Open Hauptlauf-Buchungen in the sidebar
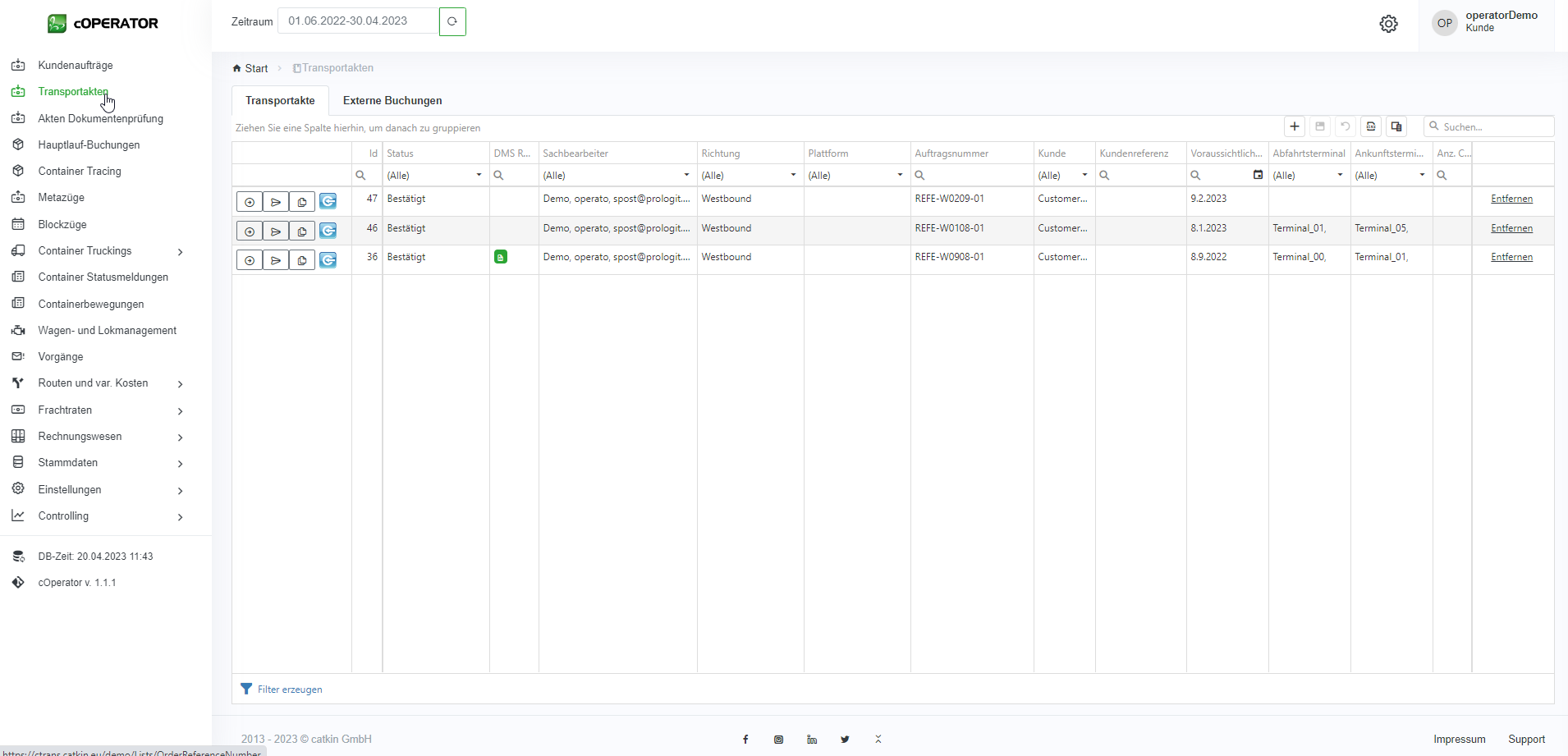This screenshot has height=756, width=1568. (x=89, y=144)
